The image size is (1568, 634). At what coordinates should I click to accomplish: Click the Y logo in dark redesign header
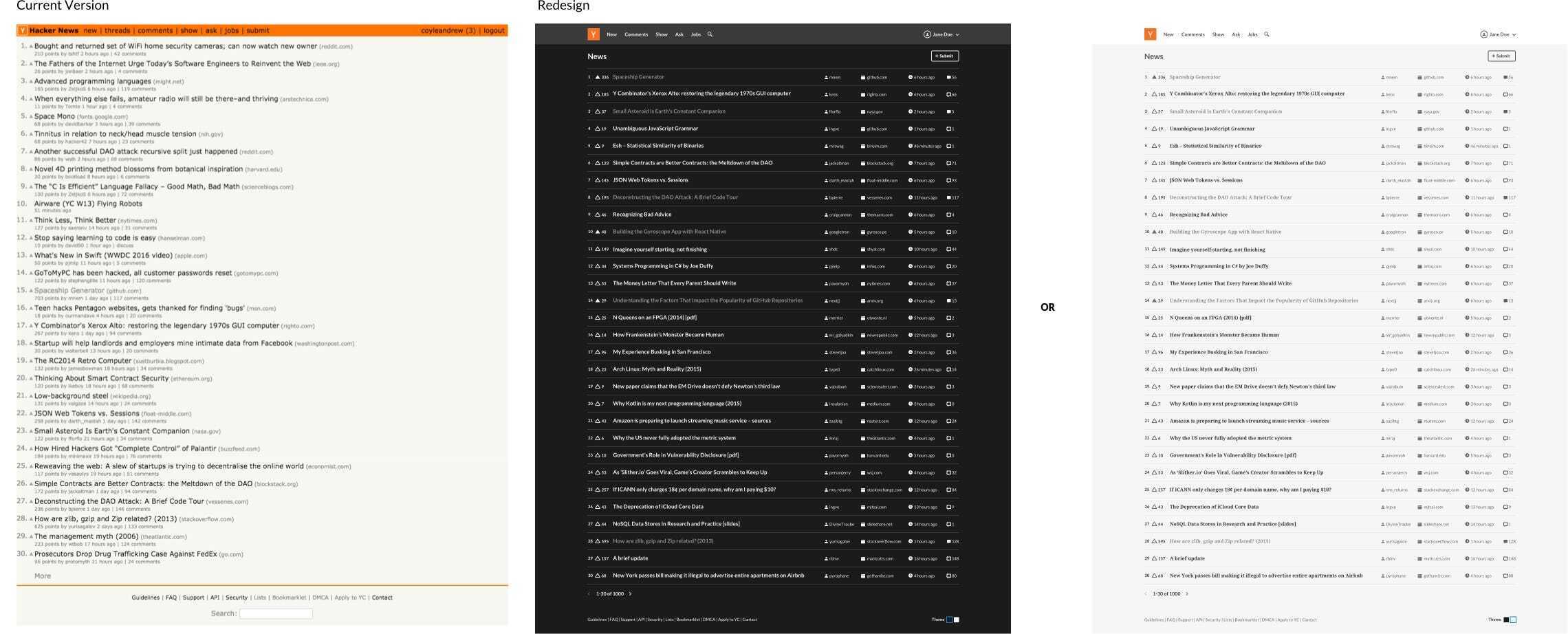click(594, 34)
